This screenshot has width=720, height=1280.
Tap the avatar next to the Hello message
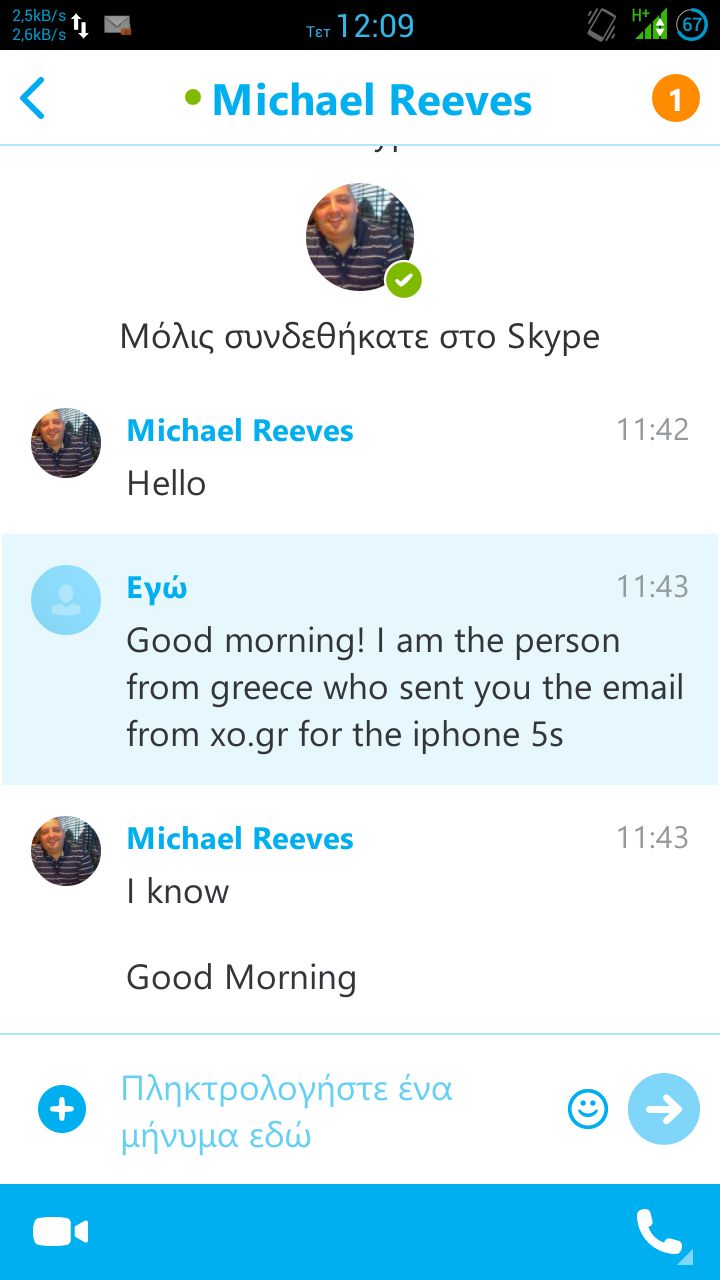point(66,442)
